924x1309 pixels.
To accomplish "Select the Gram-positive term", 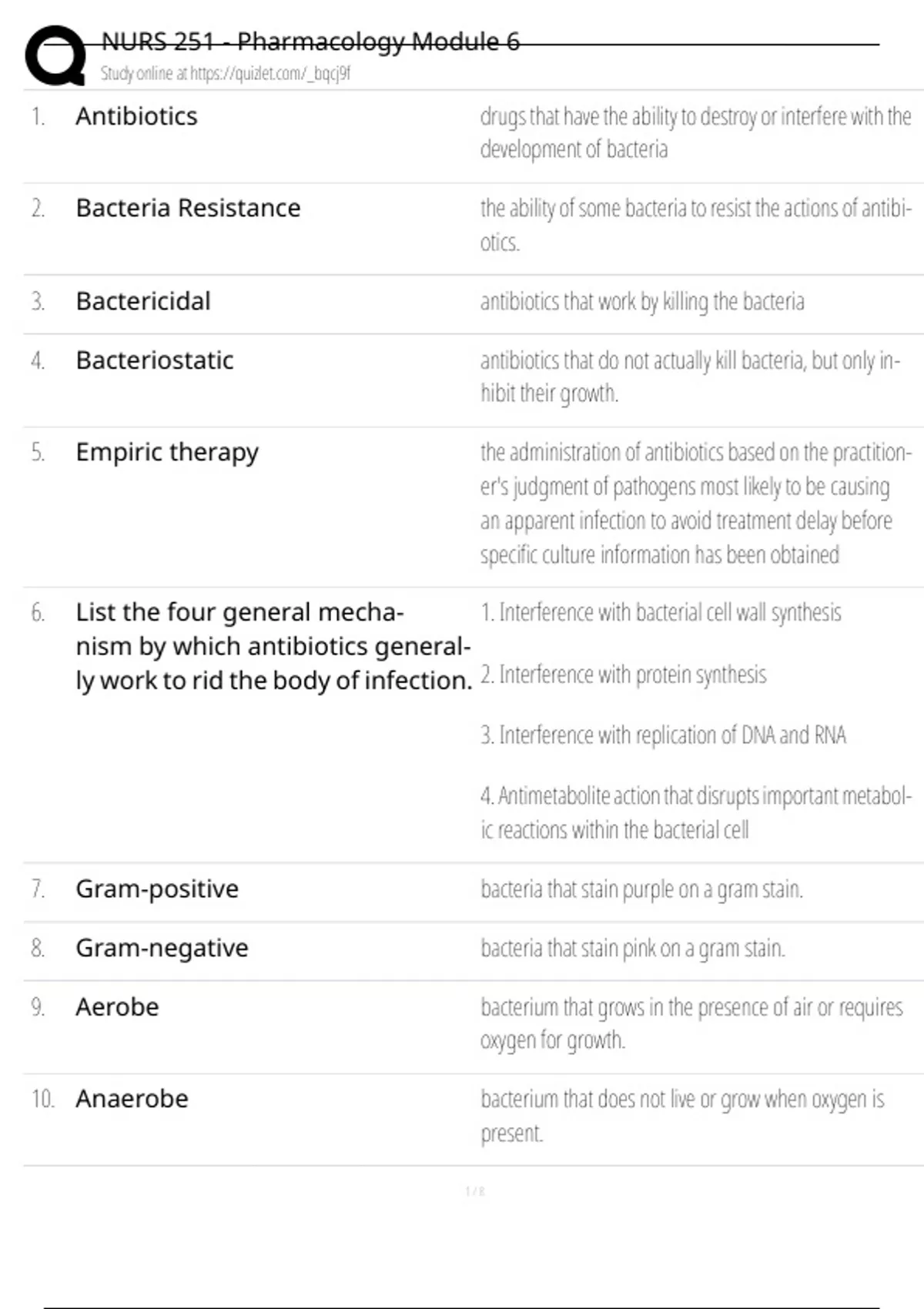I will coord(157,889).
